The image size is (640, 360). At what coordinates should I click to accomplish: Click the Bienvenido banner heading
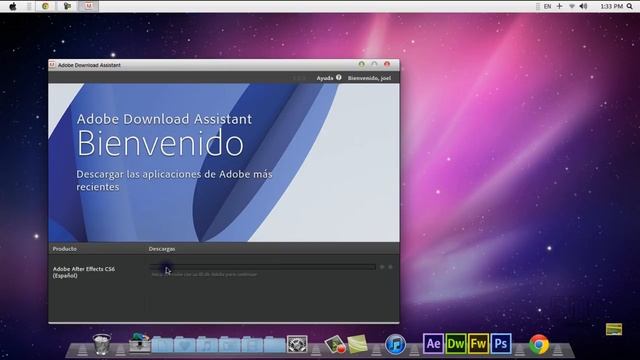(160, 143)
